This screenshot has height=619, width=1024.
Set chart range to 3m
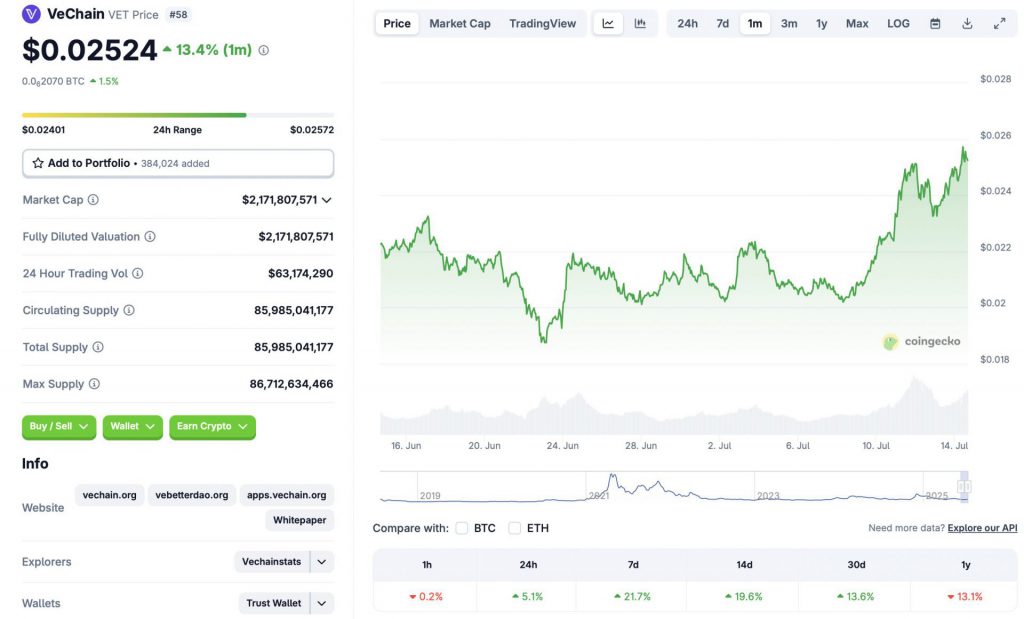[789, 24]
